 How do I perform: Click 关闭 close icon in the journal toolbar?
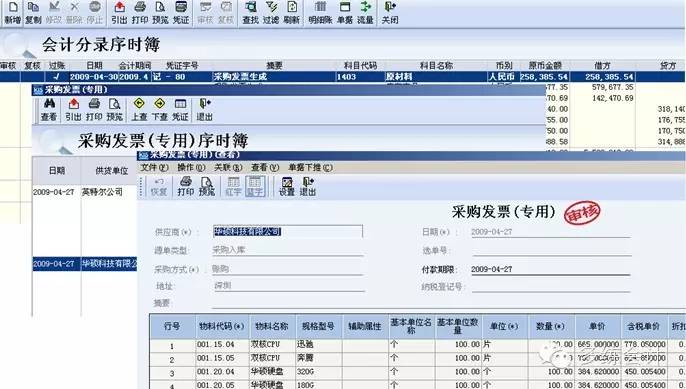[x=390, y=12]
